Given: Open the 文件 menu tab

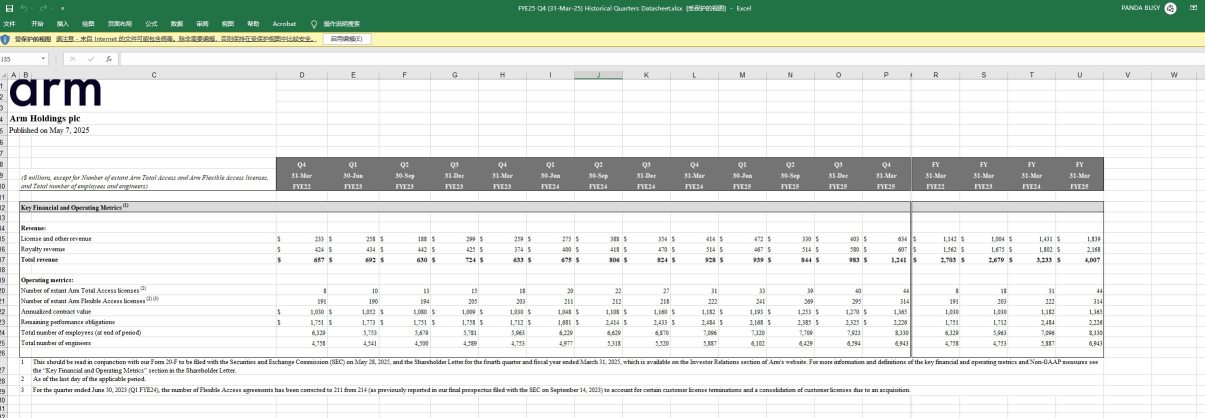Looking at the screenshot, I should tap(10, 22).
